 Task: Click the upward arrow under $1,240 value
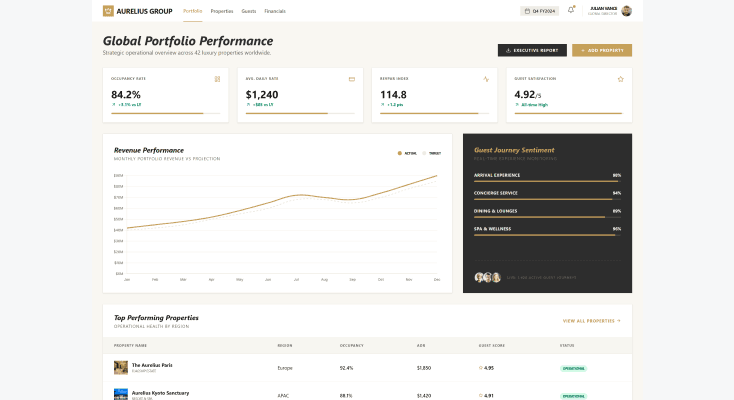click(x=248, y=105)
